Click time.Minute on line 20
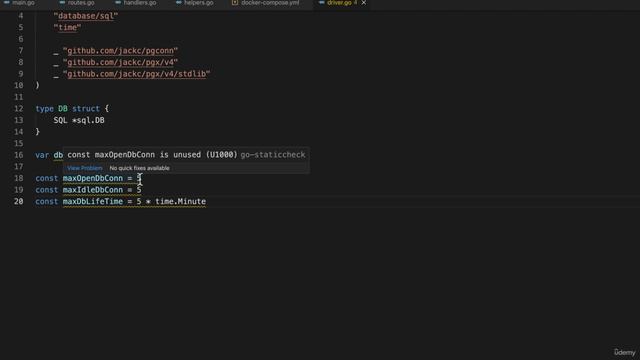Image resolution: width=640 pixels, height=360 pixels. (180, 202)
